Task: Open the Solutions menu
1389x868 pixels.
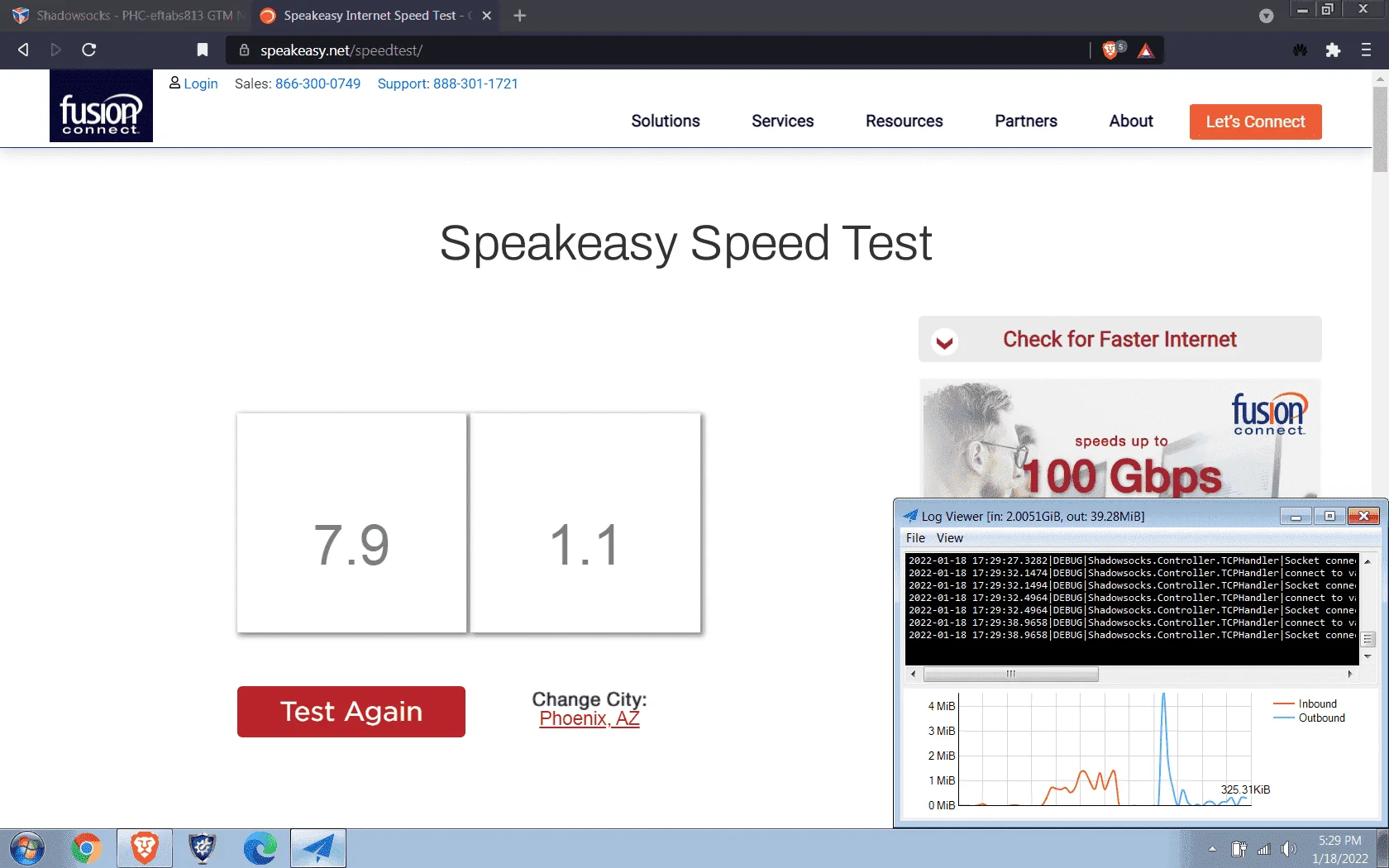Action: 666,121
